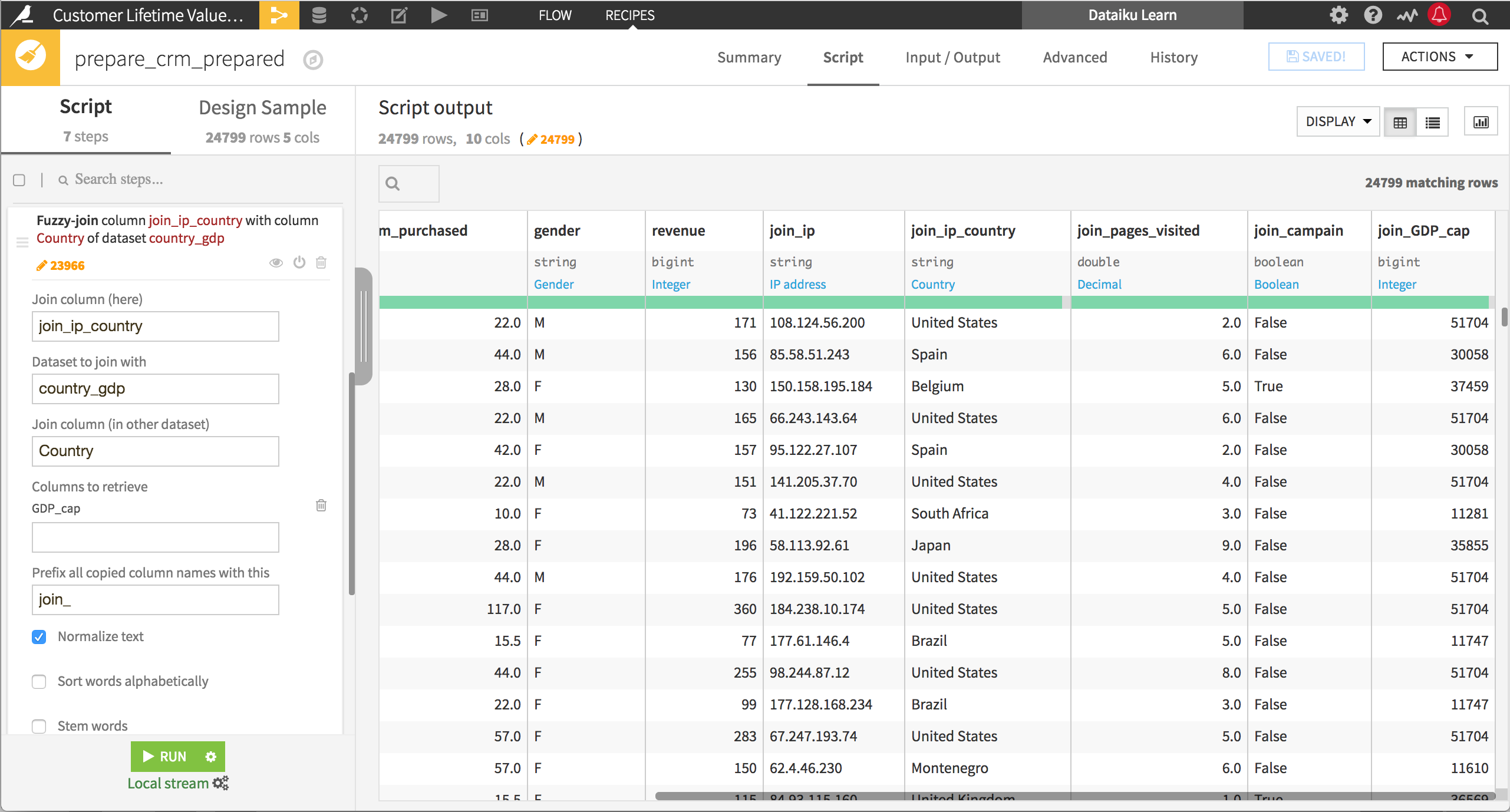The image size is (1510, 812).
Task: Switch to Design Sample panel tab
Action: [x=262, y=121]
